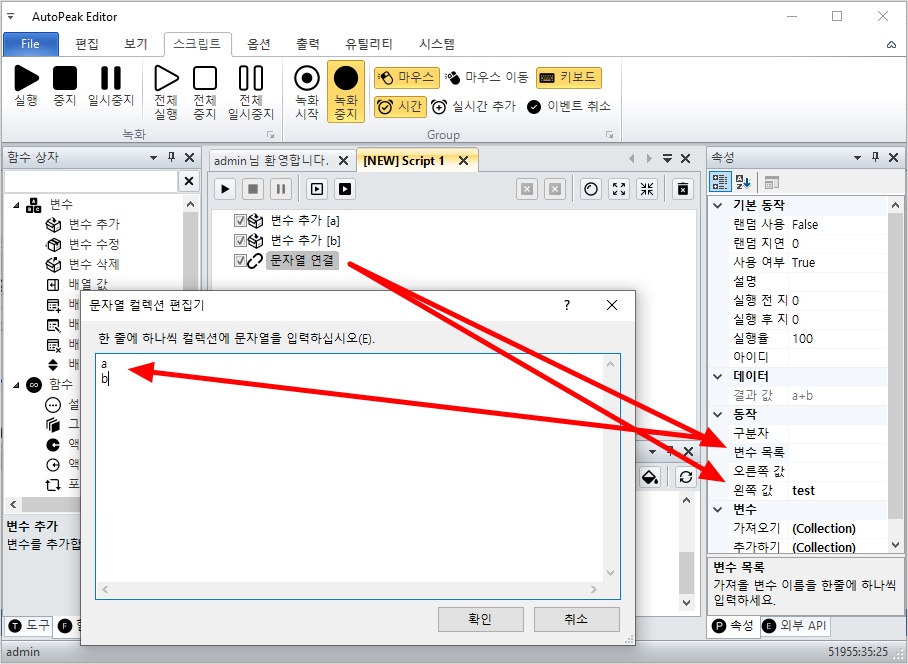Click the function search input field
This screenshot has height=664, width=908.
(90, 181)
